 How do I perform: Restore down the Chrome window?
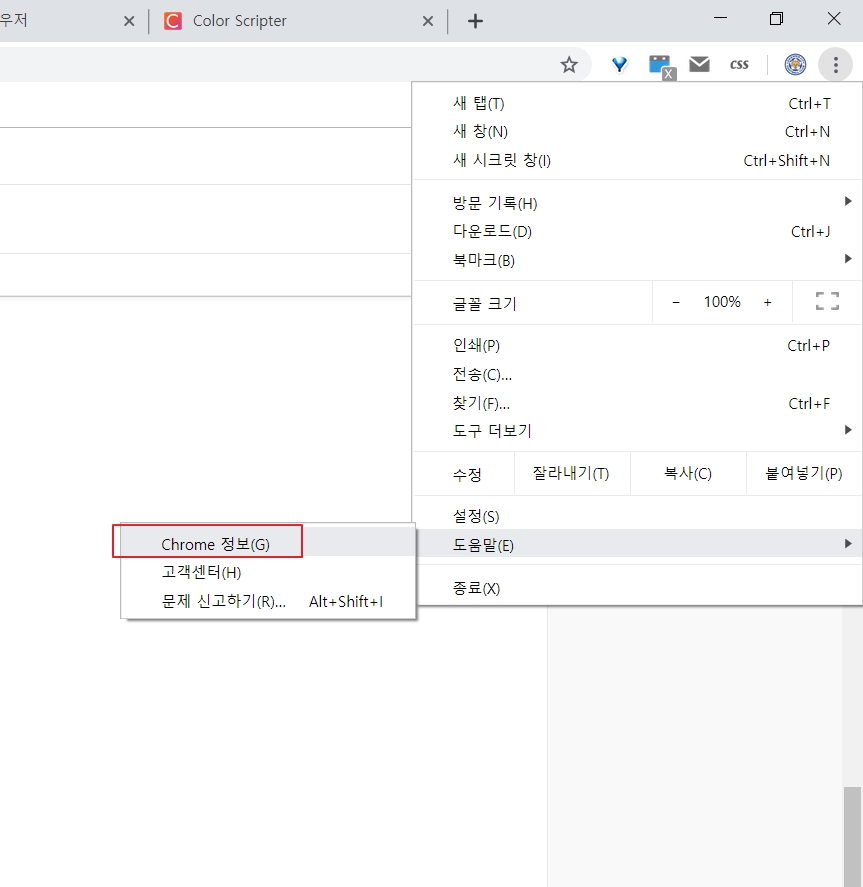coord(776,19)
